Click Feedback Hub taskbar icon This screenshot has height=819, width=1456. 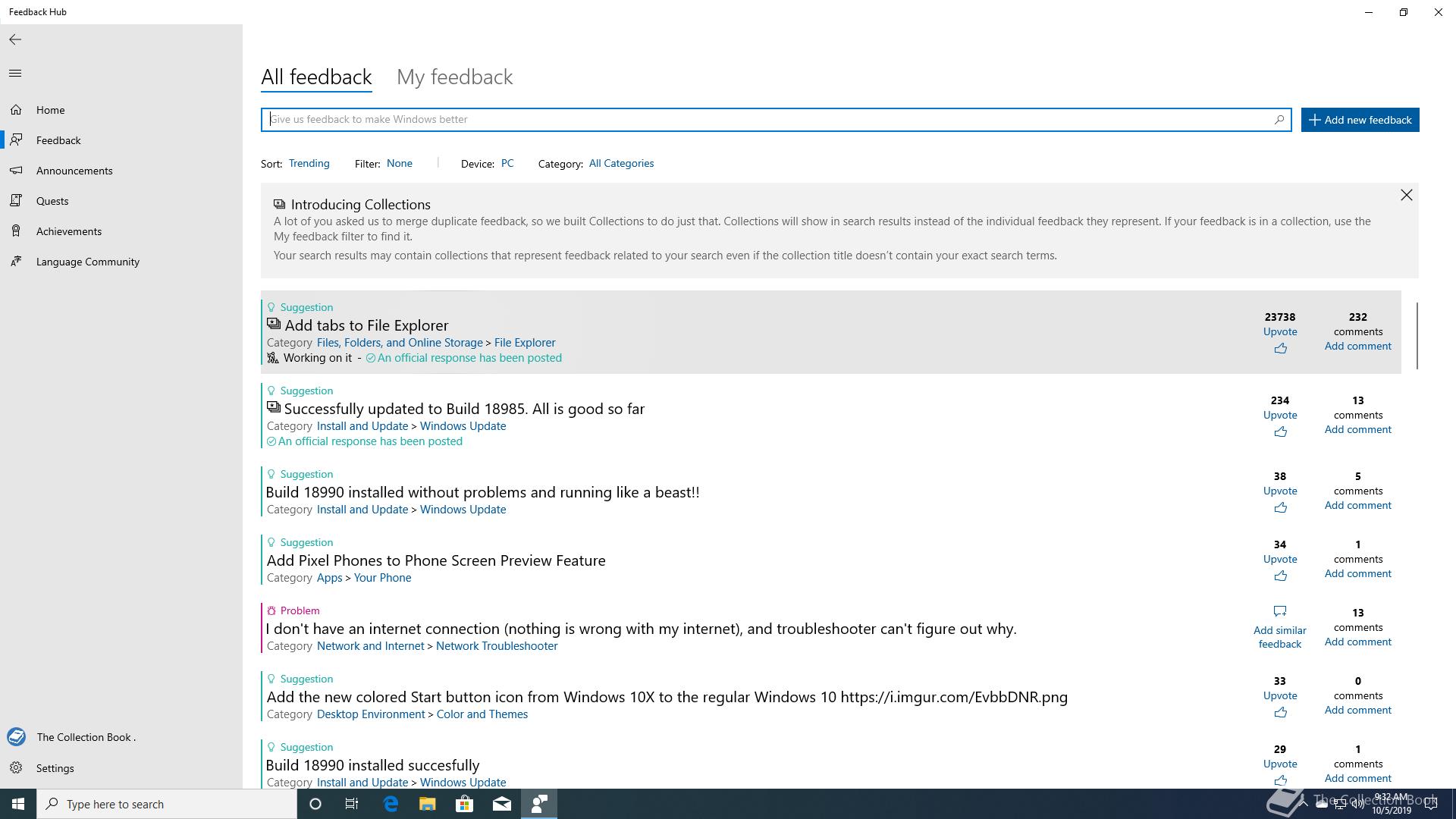pyautogui.click(x=539, y=804)
